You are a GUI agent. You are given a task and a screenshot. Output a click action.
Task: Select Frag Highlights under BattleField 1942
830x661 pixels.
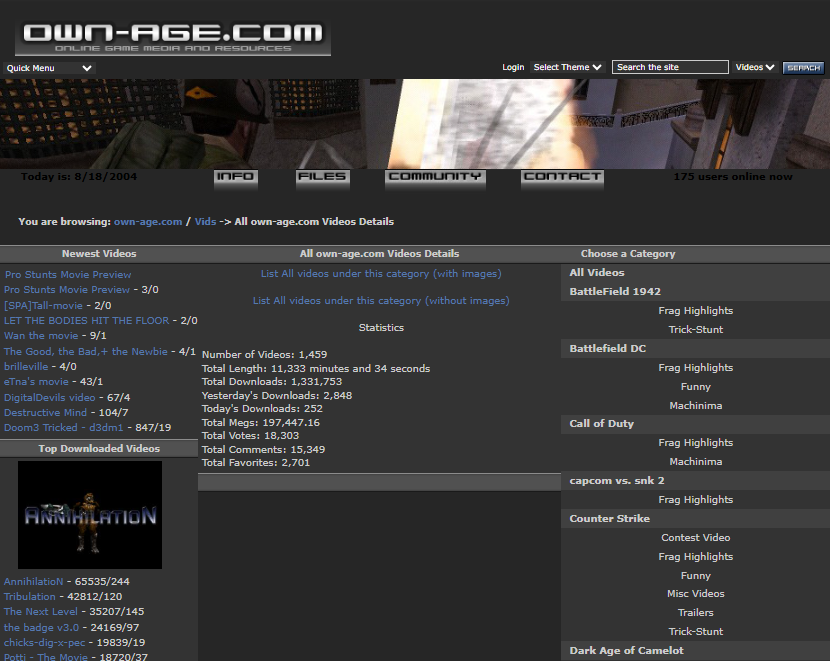tap(696, 311)
